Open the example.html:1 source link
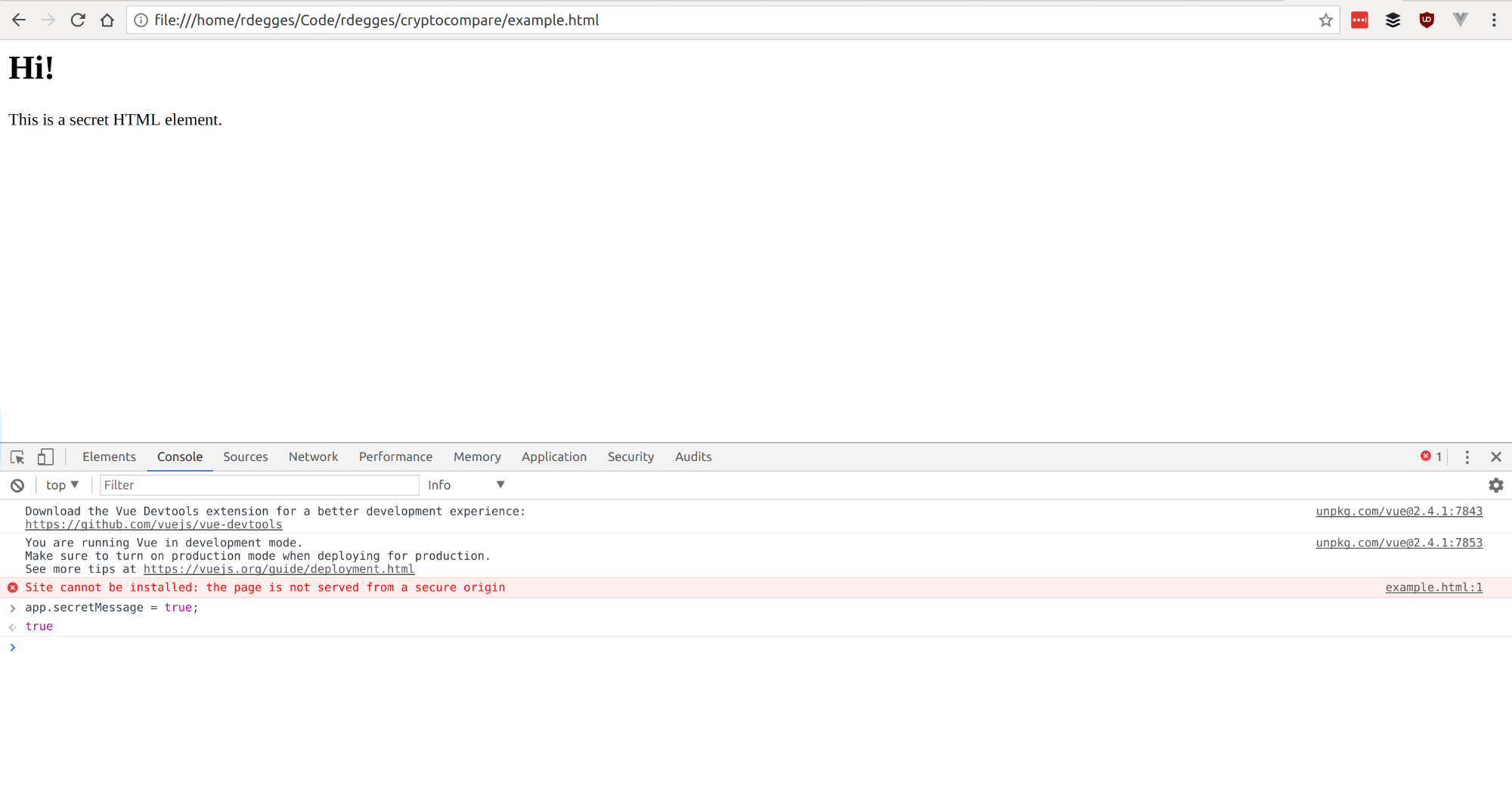Screen dimensions: 1512x795 (x=1433, y=588)
